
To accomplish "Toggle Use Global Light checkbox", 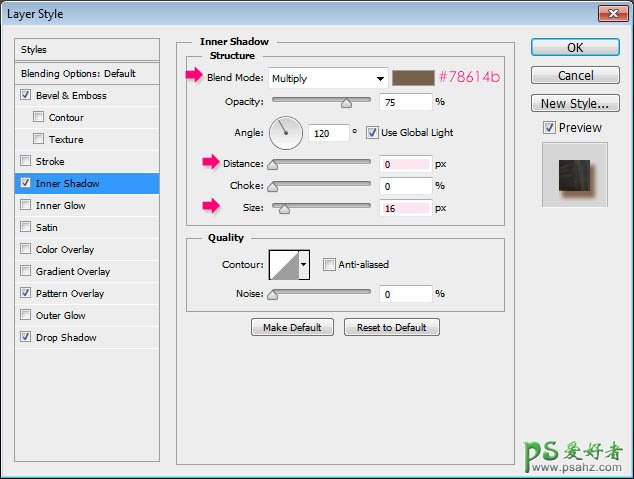I will (372, 133).
